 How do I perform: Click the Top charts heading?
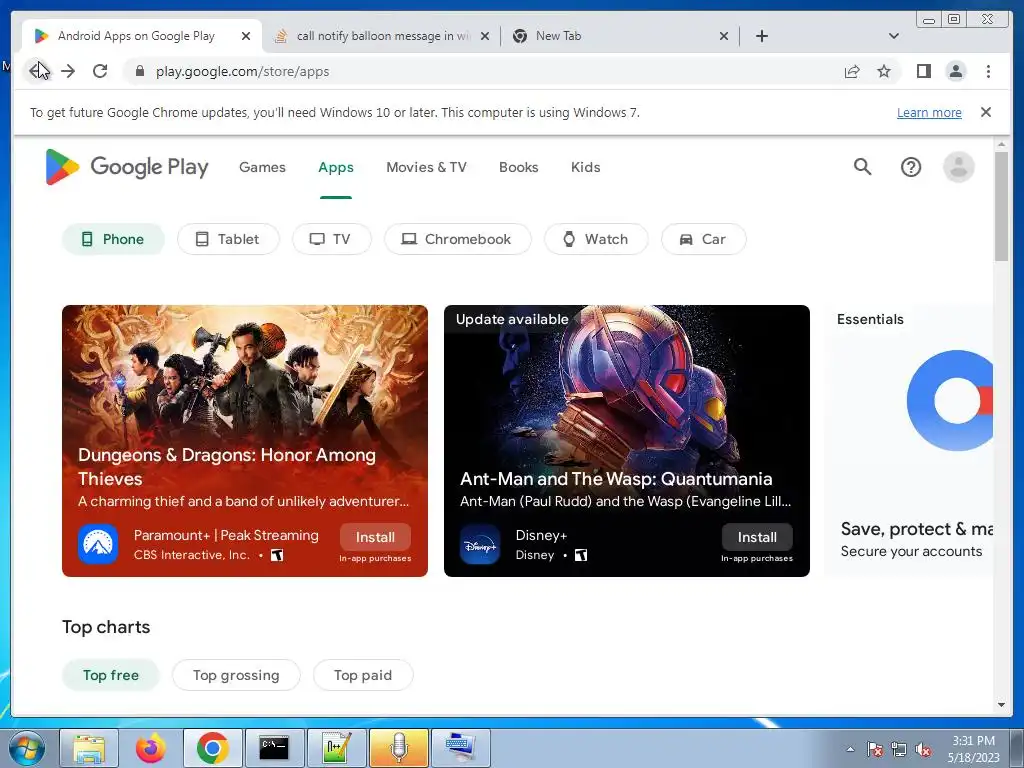click(x=106, y=627)
